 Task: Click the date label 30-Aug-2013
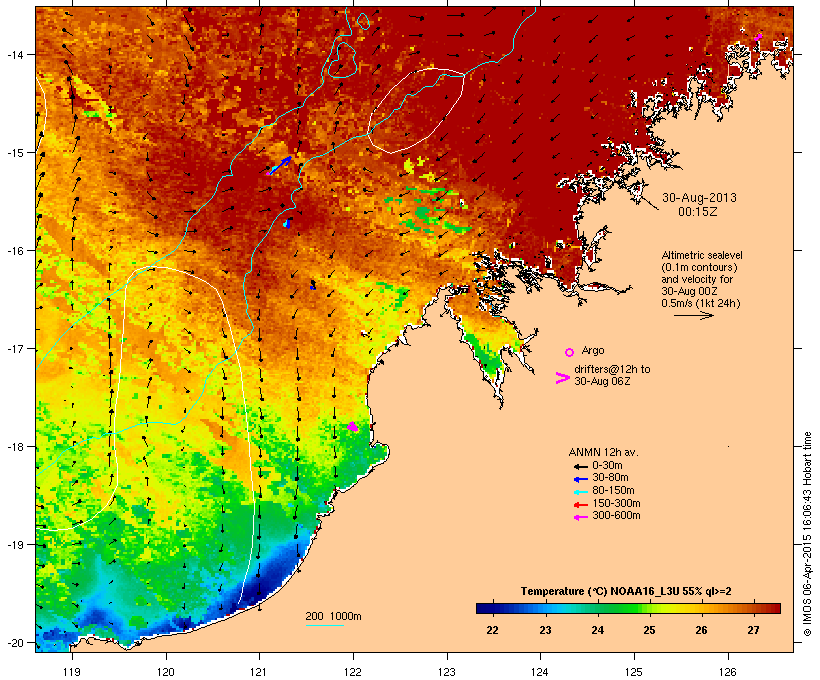pyautogui.click(x=699, y=198)
